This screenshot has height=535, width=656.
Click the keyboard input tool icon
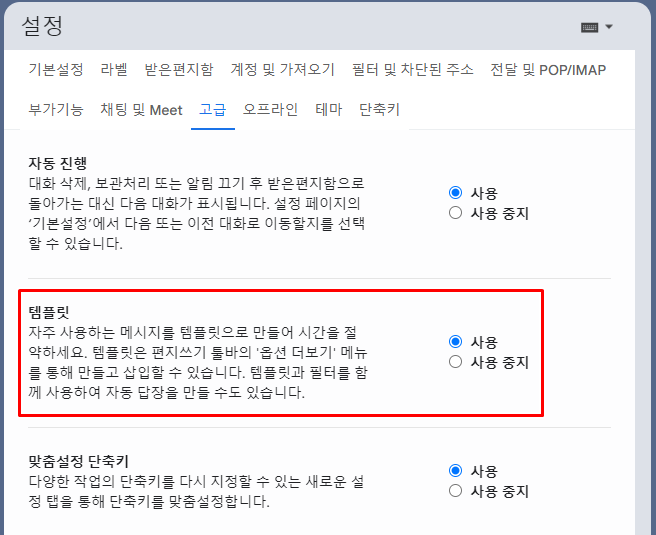pyautogui.click(x=589, y=28)
